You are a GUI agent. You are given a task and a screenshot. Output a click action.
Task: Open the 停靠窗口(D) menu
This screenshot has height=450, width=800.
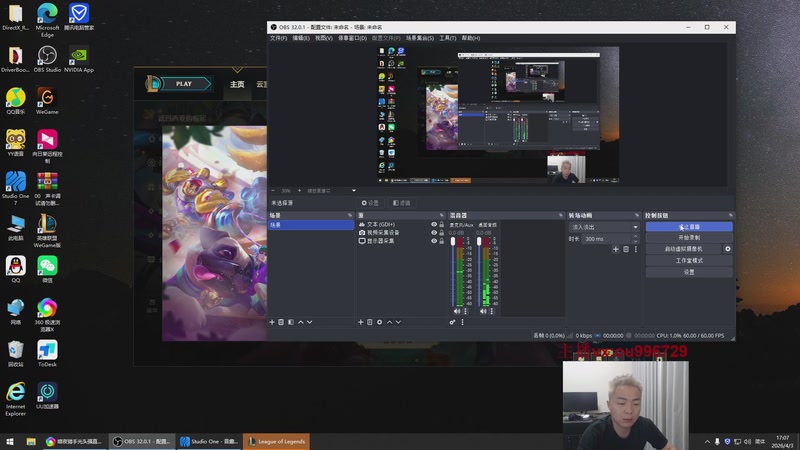(353, 38)
